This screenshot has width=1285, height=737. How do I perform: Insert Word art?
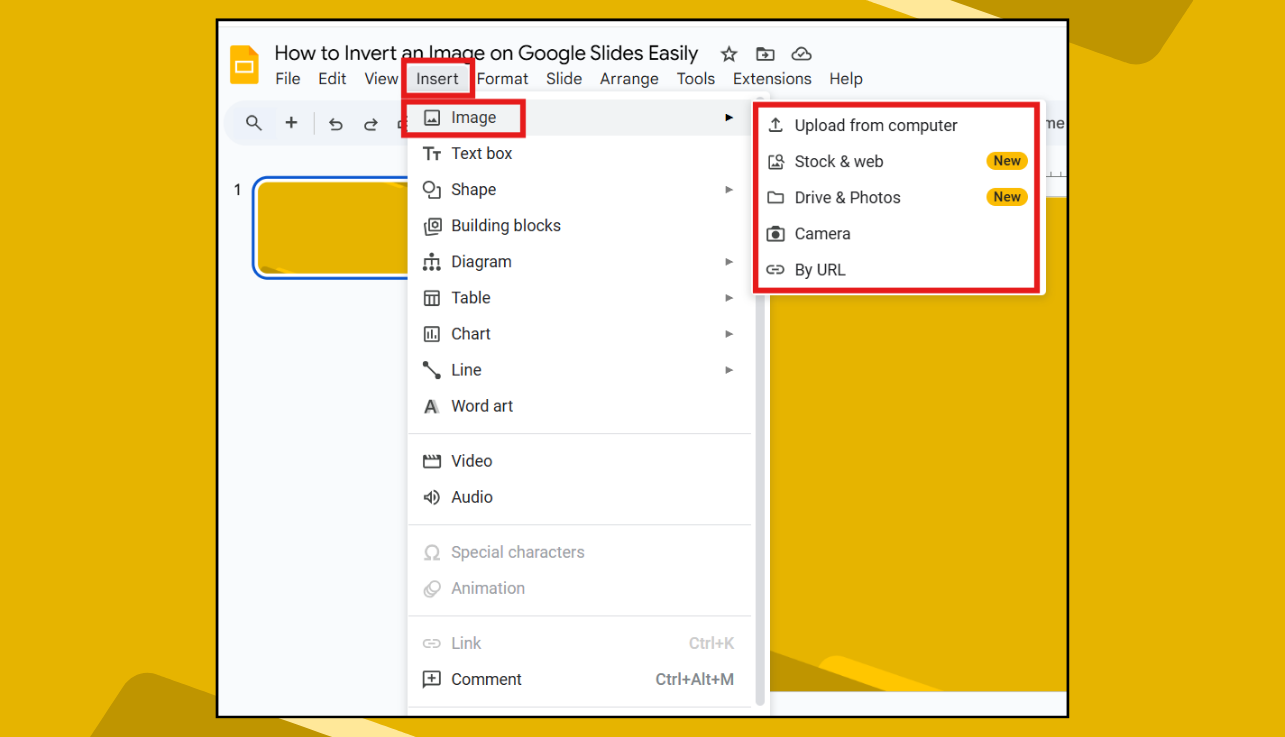click(480, 406)
